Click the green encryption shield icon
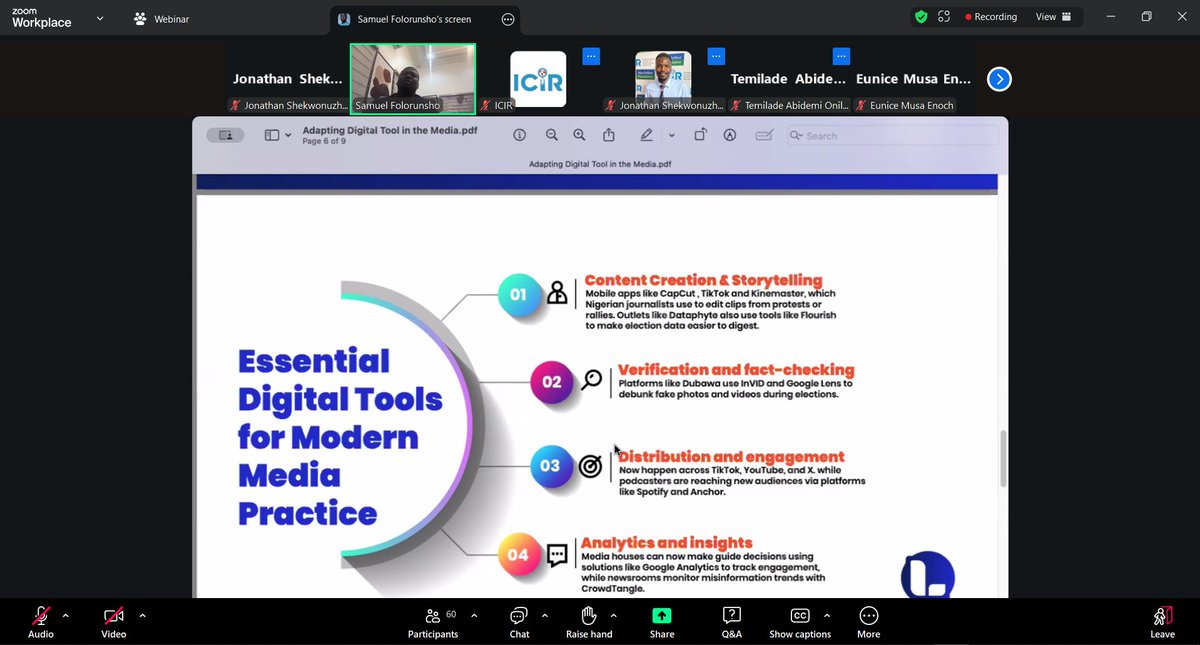 coord(920,17)
